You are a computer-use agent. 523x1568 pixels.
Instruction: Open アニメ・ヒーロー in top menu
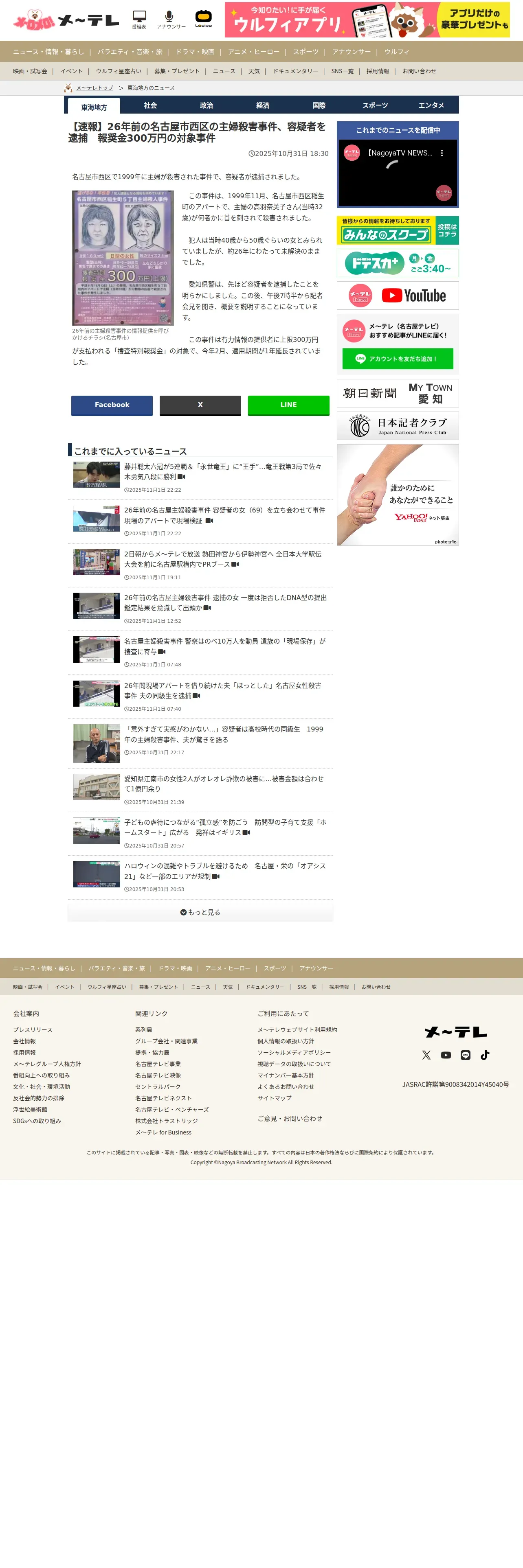pyautogui.click(x=254, y=52)
